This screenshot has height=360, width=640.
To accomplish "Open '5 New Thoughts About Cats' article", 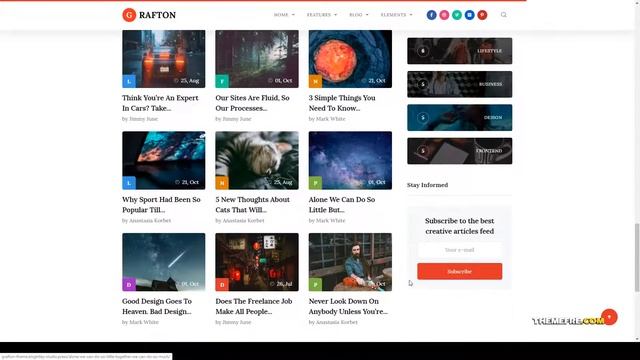I will (x=253, y=204).
